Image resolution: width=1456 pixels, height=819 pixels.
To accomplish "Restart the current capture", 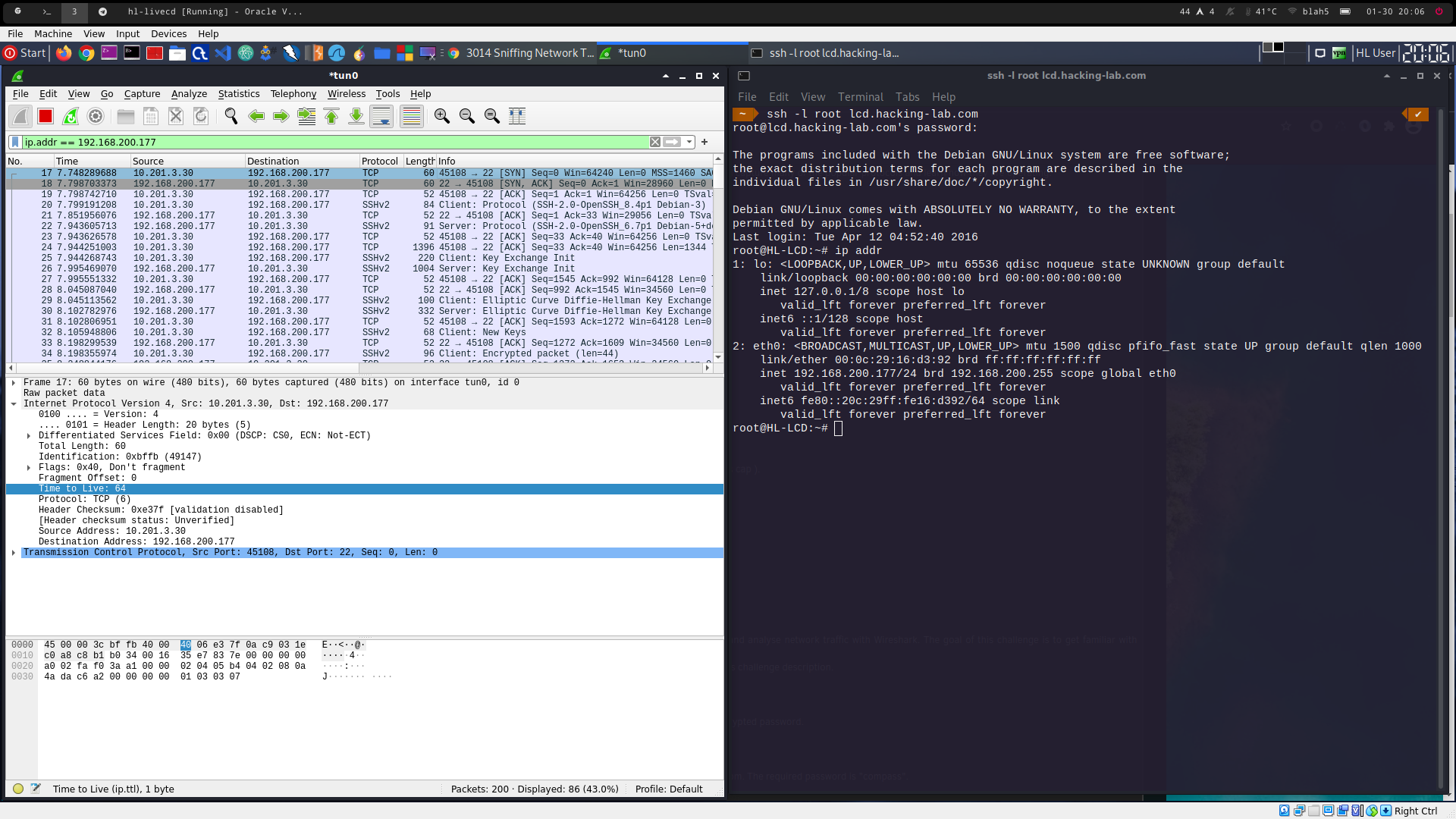I will point(71,116).
